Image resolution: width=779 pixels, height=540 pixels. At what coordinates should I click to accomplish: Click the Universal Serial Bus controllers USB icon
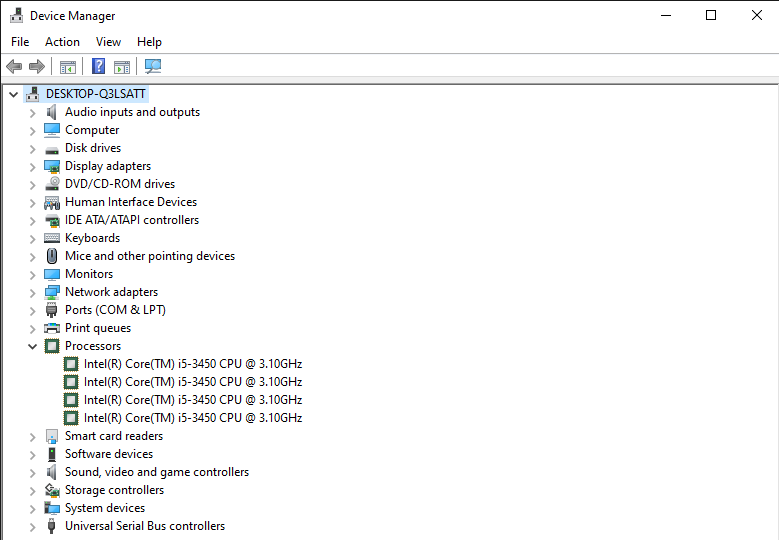[x=51, y=526]
